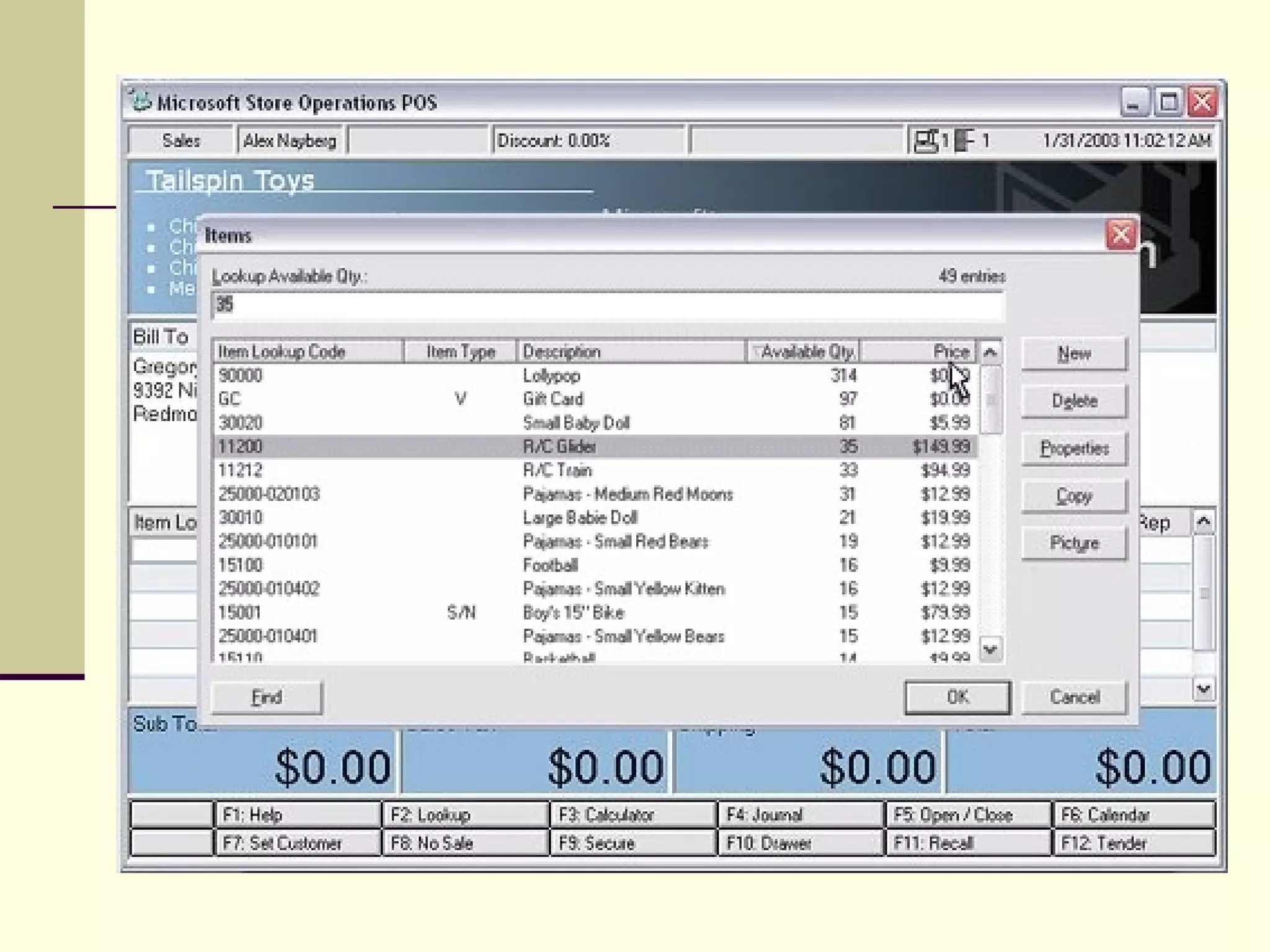Click the Available Qty column header to sort
The image size is (1270, 952).
803,352
